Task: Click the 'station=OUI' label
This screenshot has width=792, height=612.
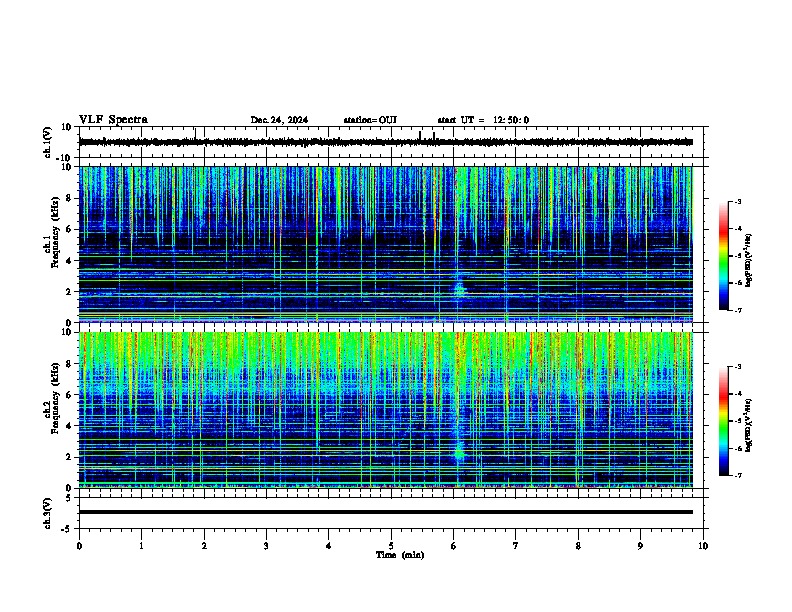Action: click(x=370, y=120)
